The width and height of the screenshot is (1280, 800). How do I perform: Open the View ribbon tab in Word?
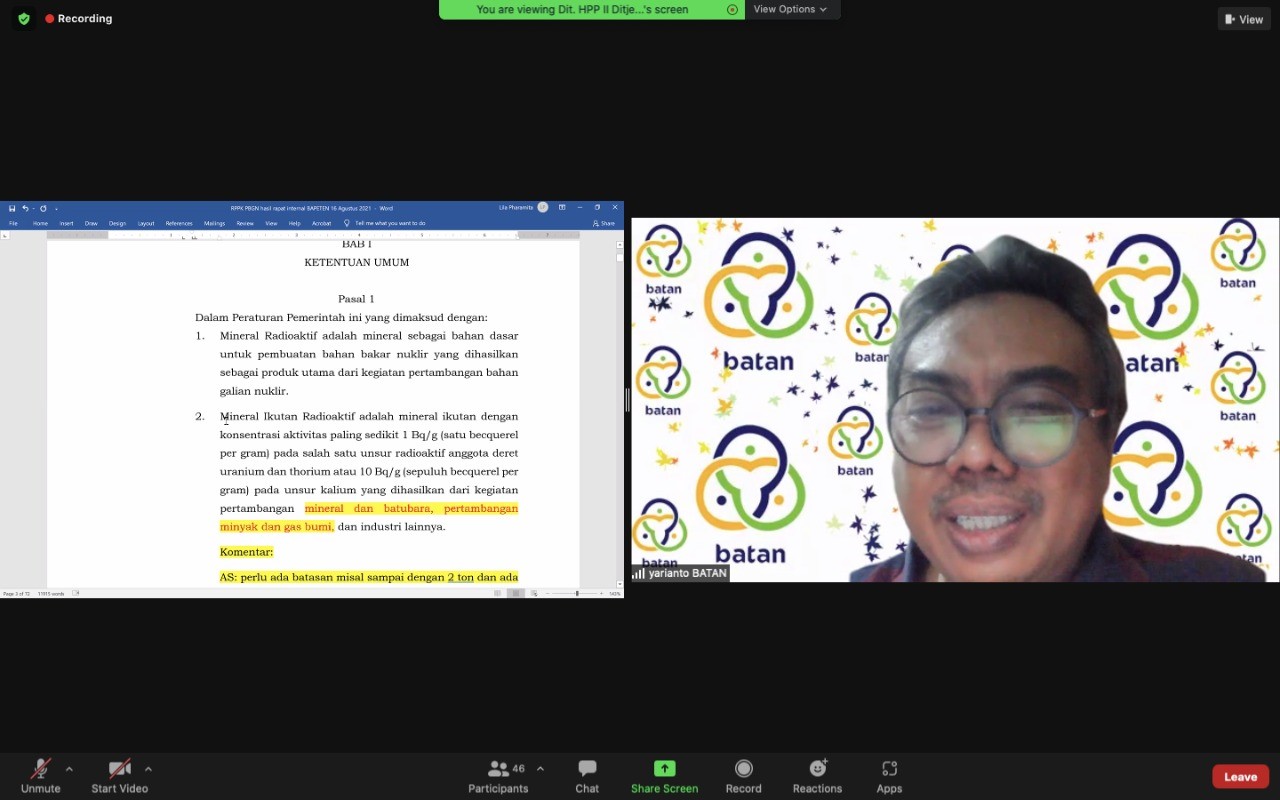271,223
